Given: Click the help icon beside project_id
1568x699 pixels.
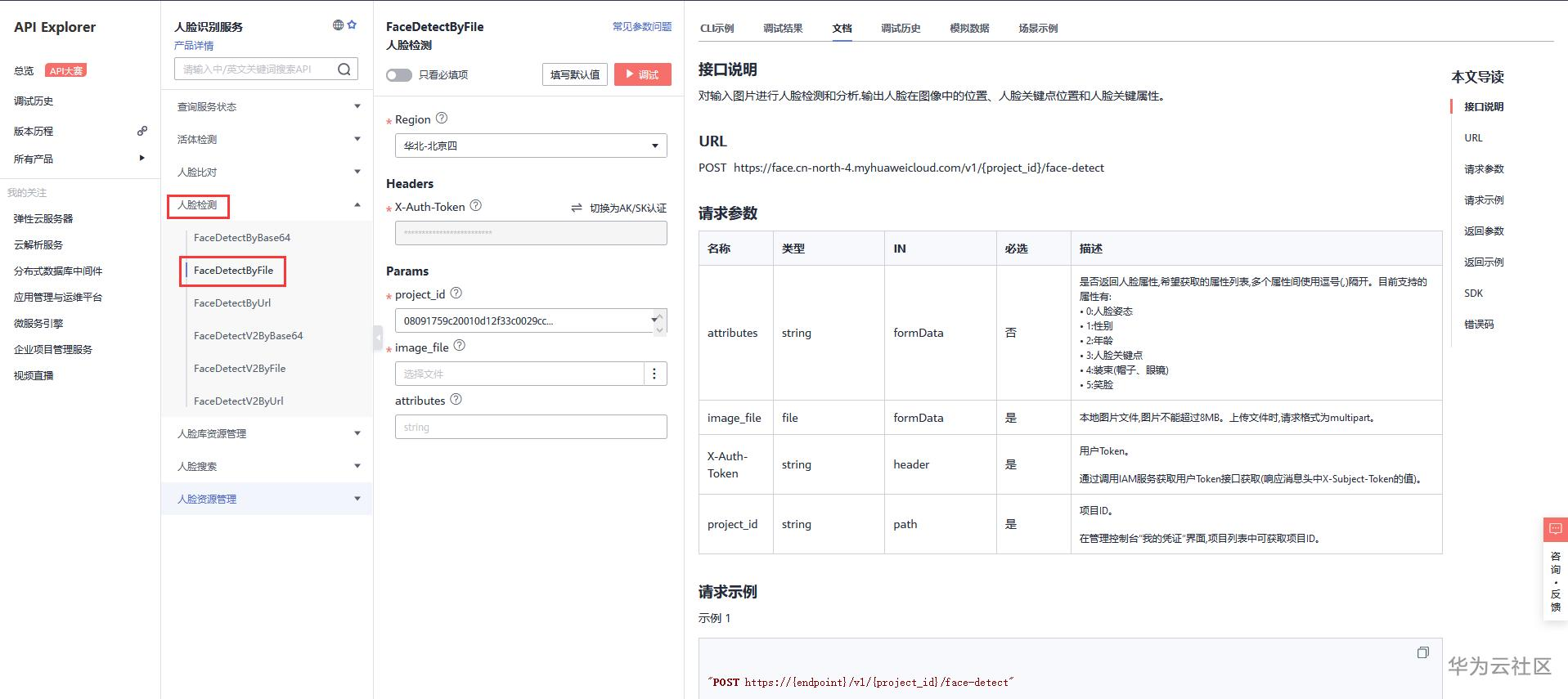Looking at the screenshot, I should 456,293.
